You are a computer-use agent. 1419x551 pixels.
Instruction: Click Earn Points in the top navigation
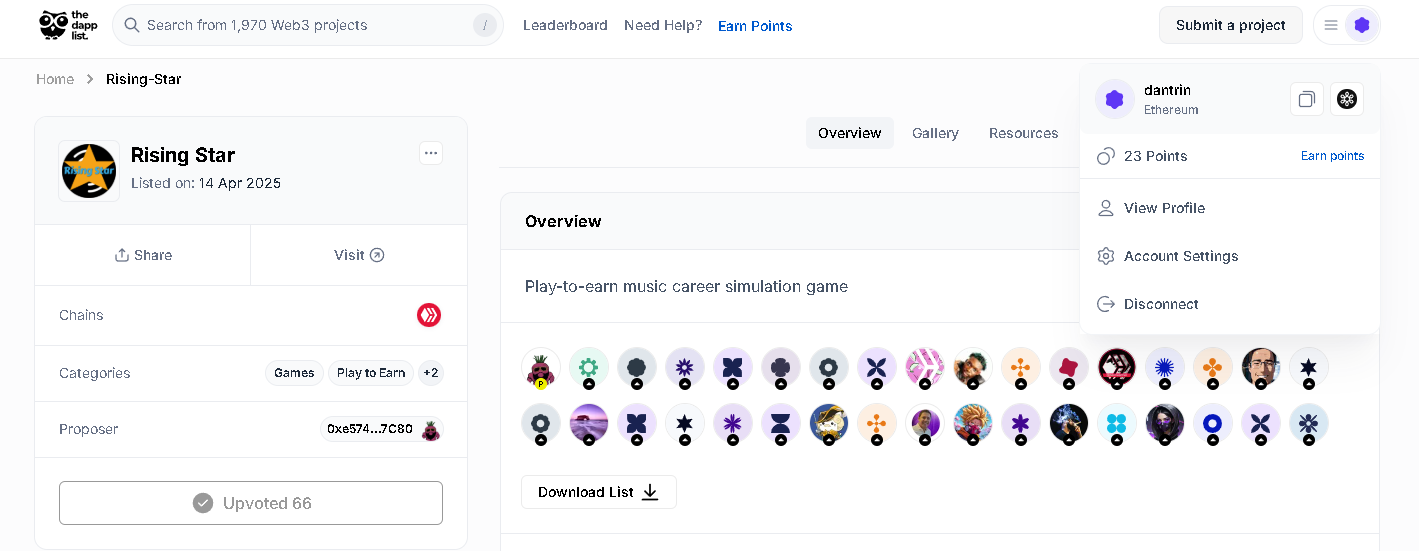(755, 26)
